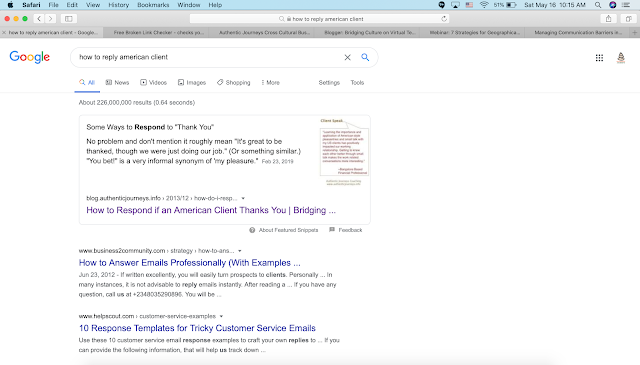640x365 pixels.
Task: Click the battery status icon
Action: click(x=511, y=5)
